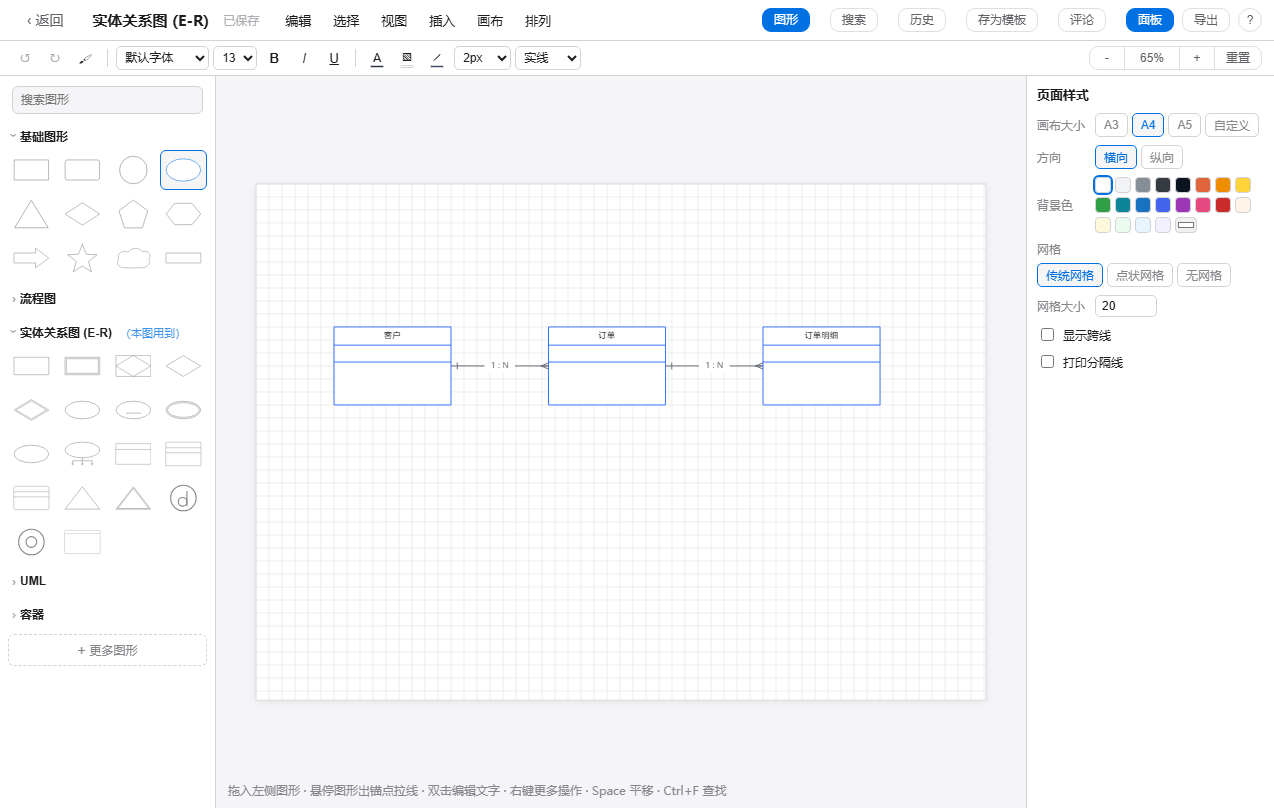Click the 搜索图形 search field
1274x808 pixels.
108,100
